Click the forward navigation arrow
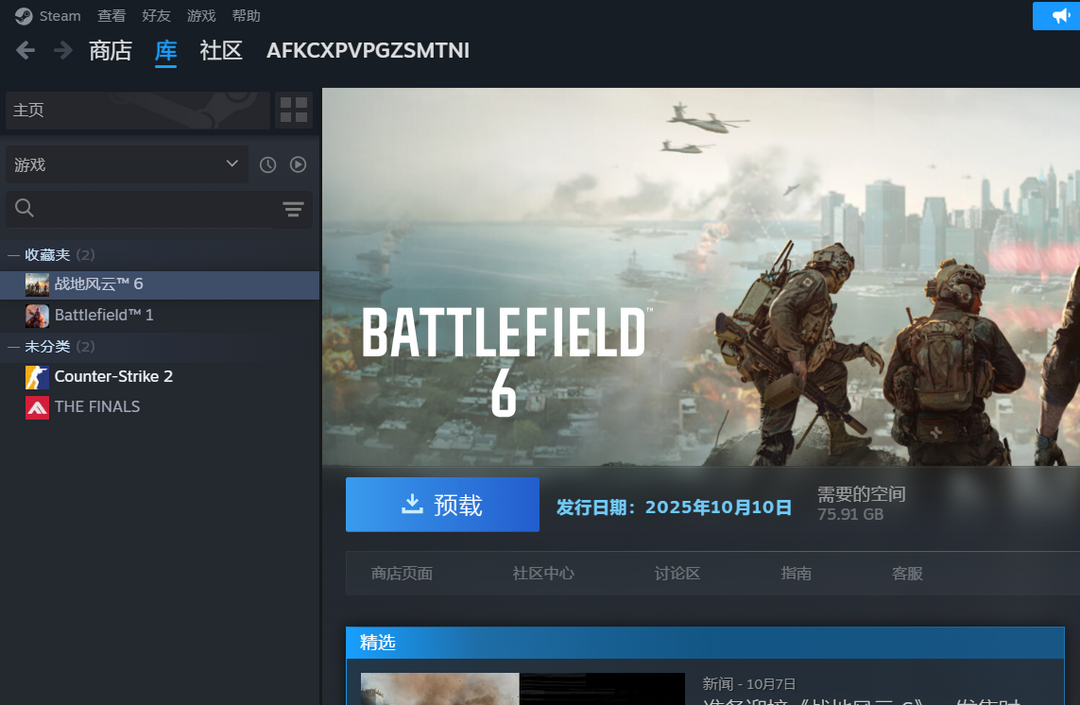The height and width of the screenshot is (705, 1080). point(63,50)
